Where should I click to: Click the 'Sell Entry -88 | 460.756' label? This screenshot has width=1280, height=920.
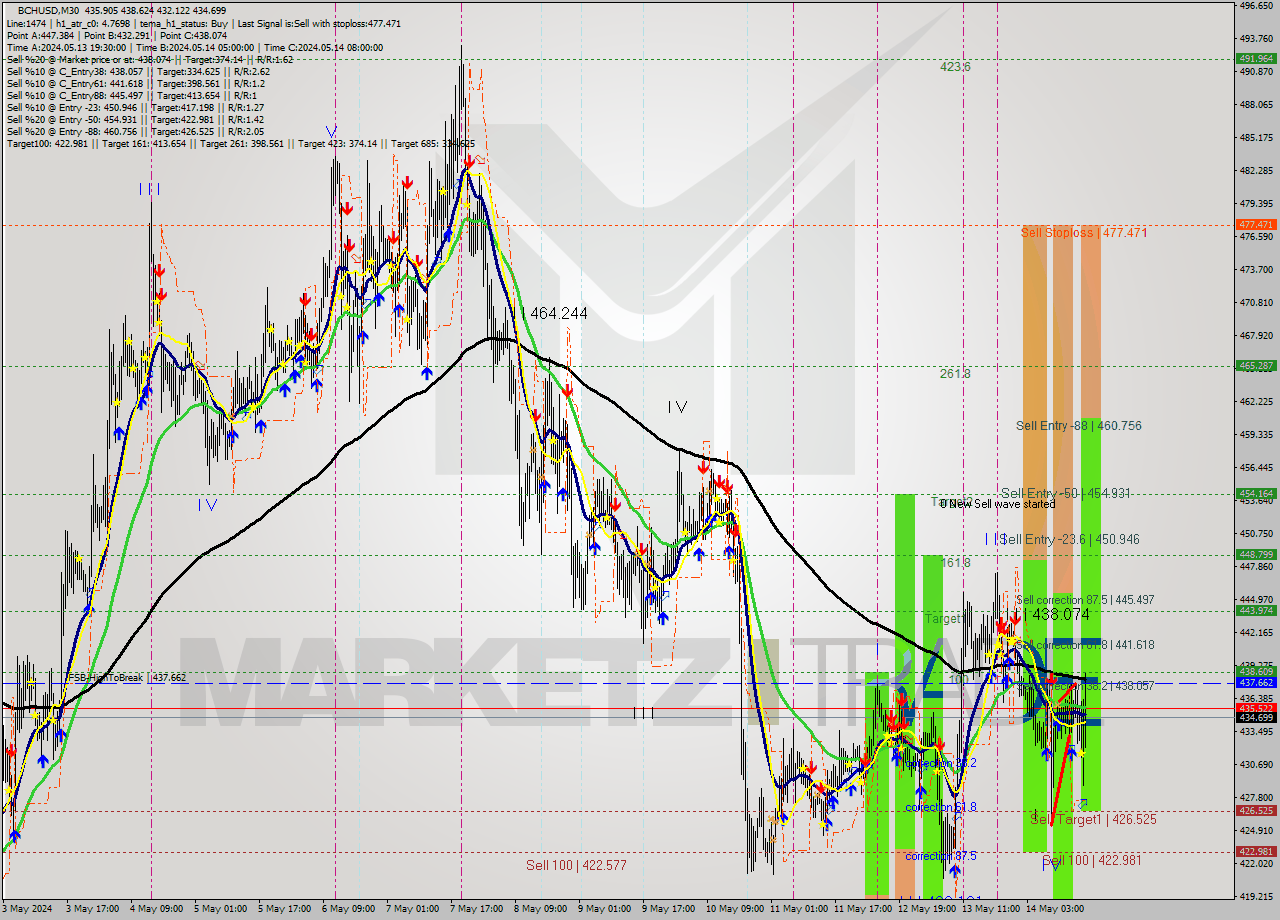coord(1079,425)
